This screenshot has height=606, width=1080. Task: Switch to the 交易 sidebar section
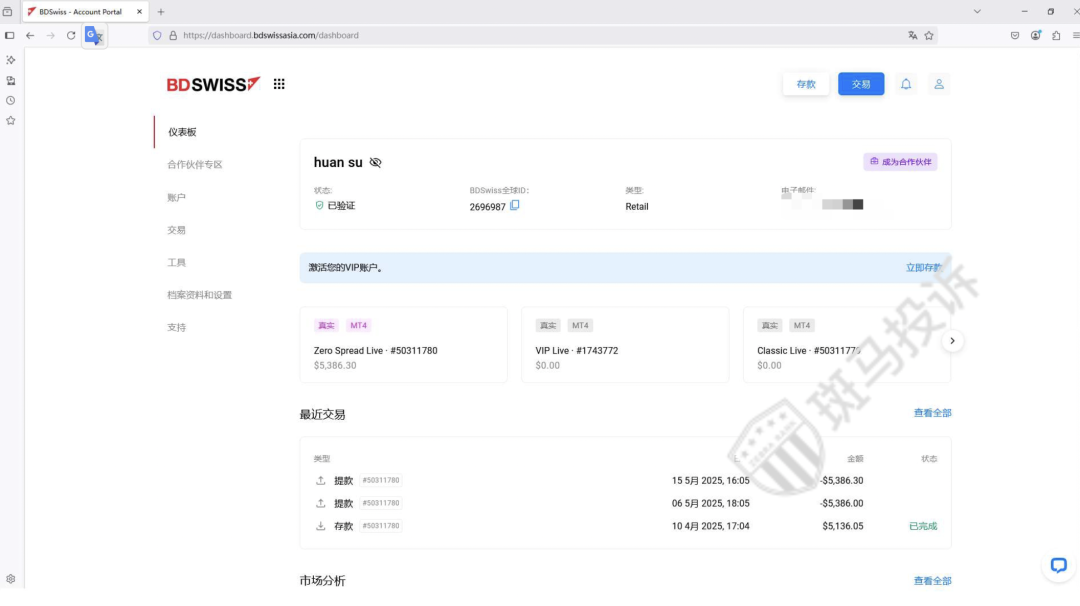(176, 229)
